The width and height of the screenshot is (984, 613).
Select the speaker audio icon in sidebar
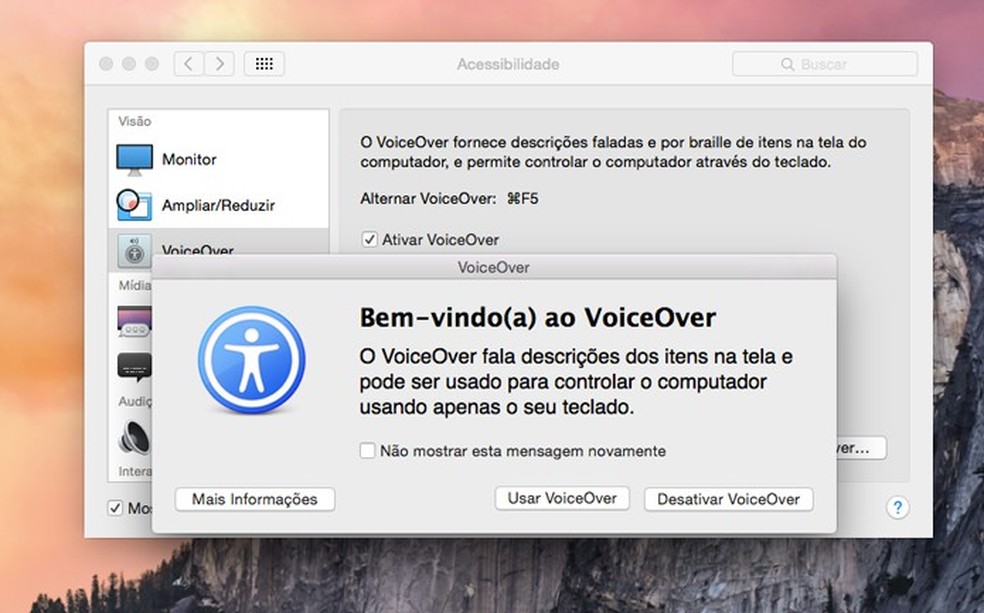134,437
